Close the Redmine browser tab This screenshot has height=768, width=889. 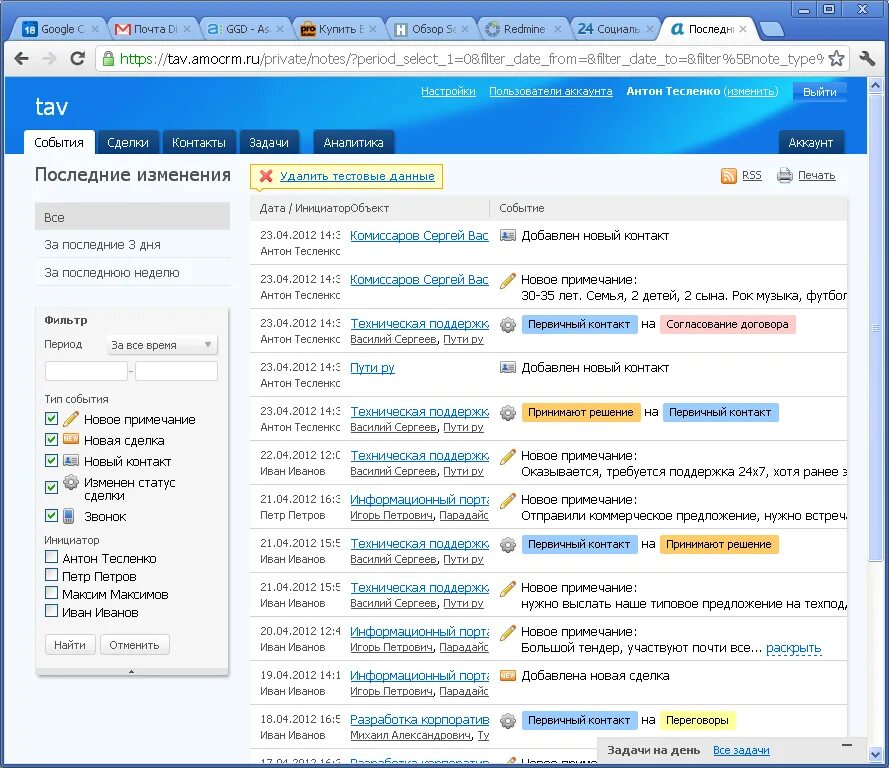558,29
